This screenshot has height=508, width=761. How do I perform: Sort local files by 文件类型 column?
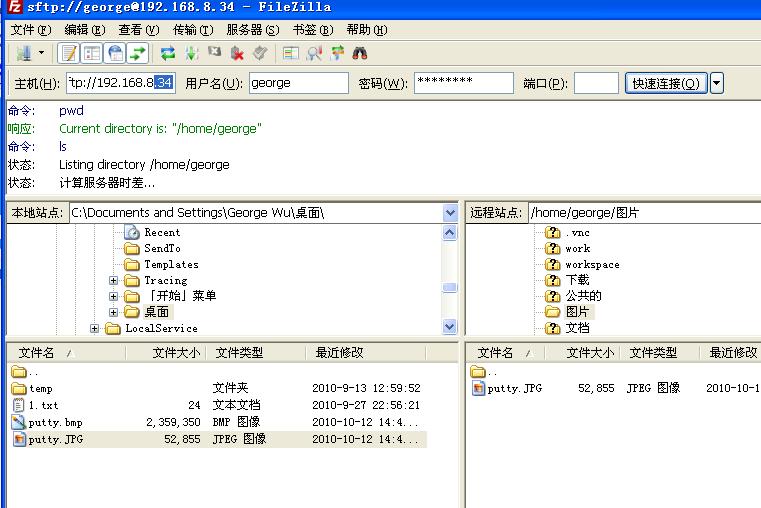coord(256,353)
